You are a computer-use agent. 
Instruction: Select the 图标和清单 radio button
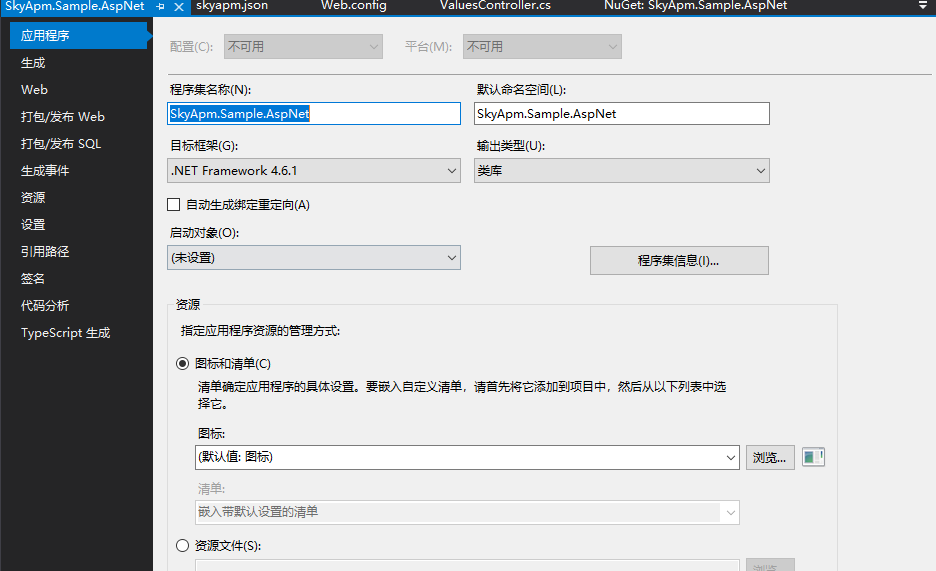183,363
